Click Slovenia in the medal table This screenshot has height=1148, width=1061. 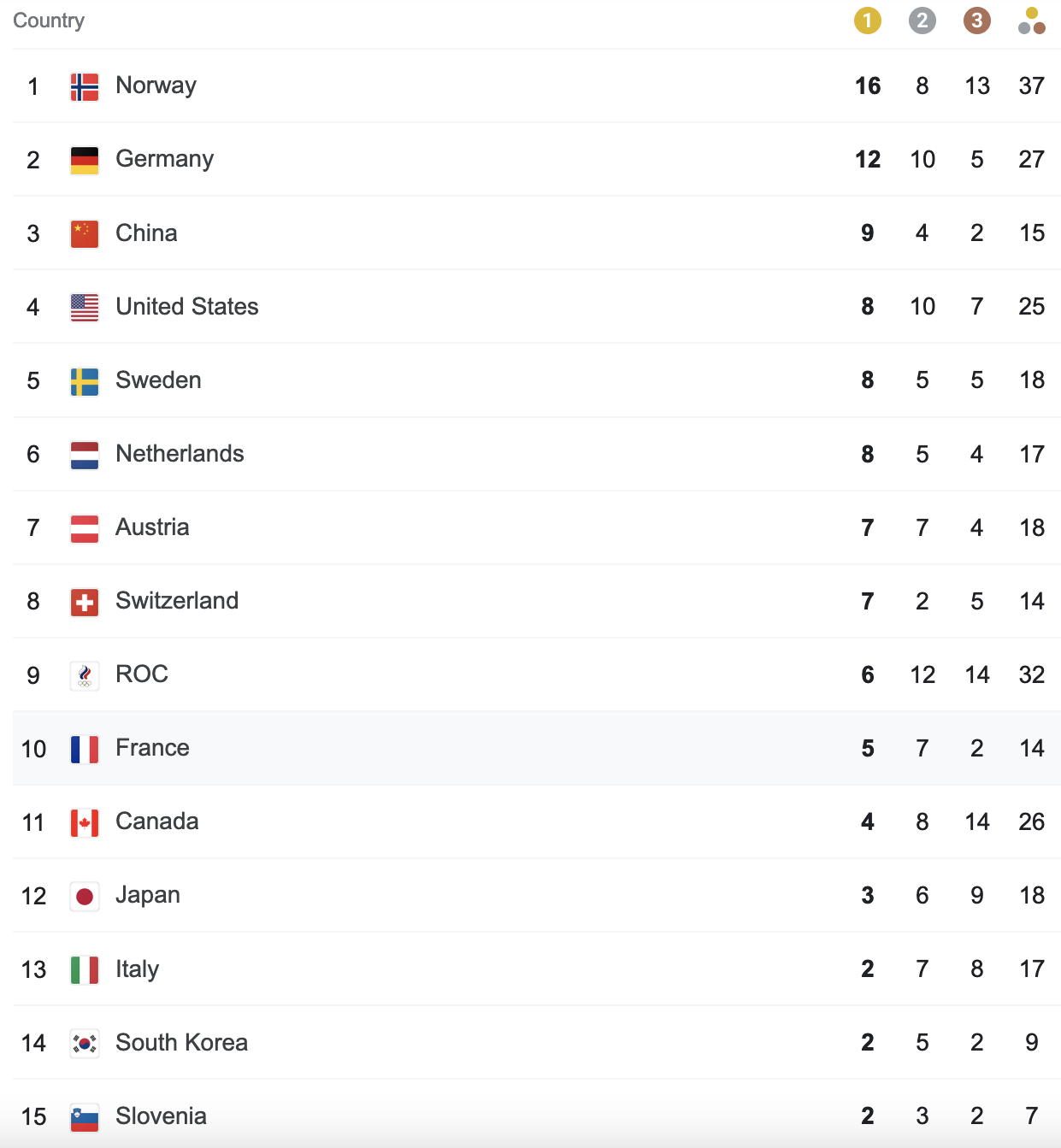161,1116
